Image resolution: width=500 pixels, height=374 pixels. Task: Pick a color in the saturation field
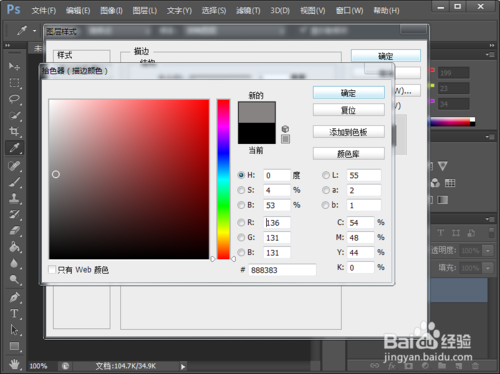[129, 179]
